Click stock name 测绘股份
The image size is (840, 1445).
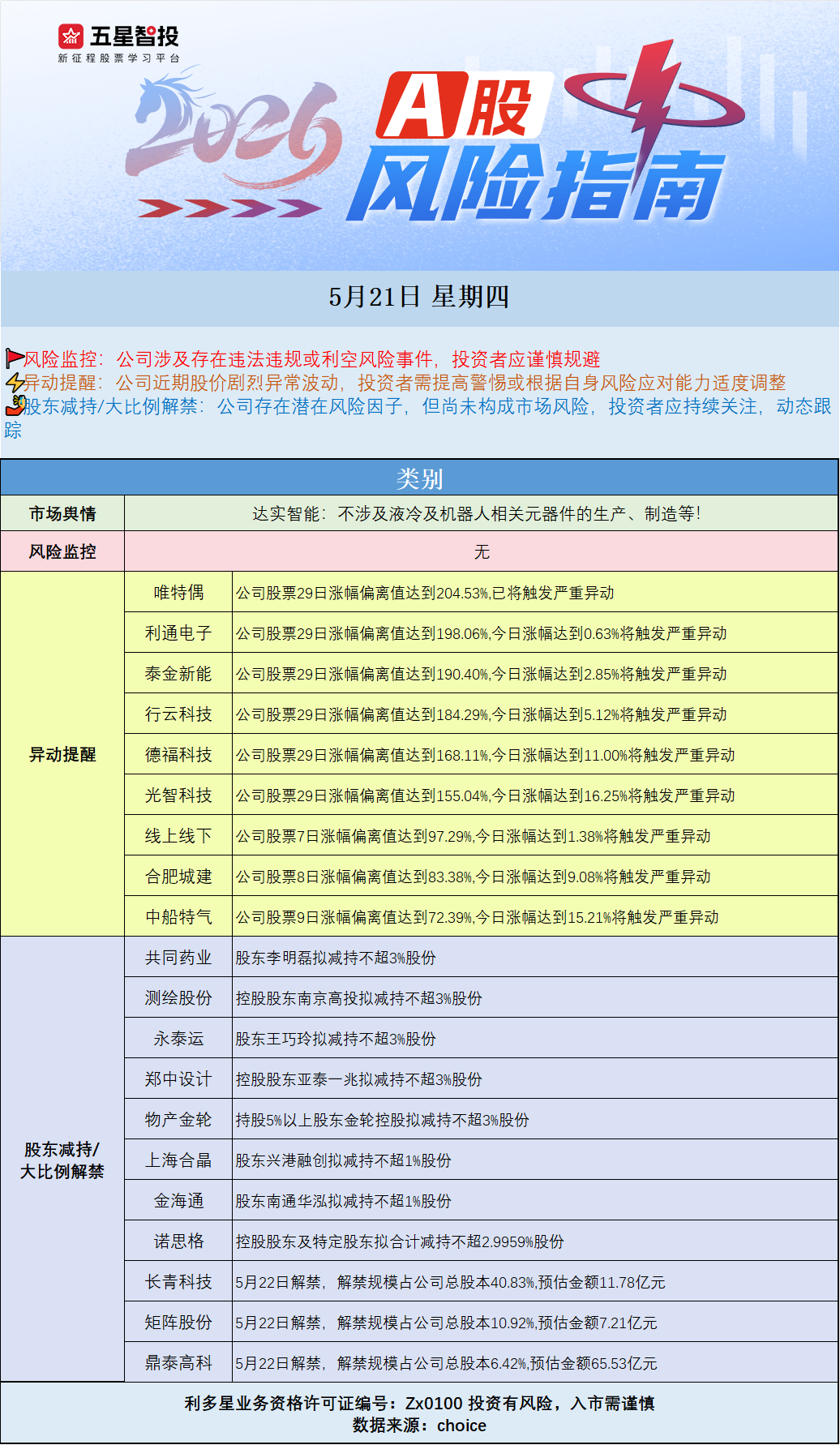pyautogui.click(x=178, y=997)
